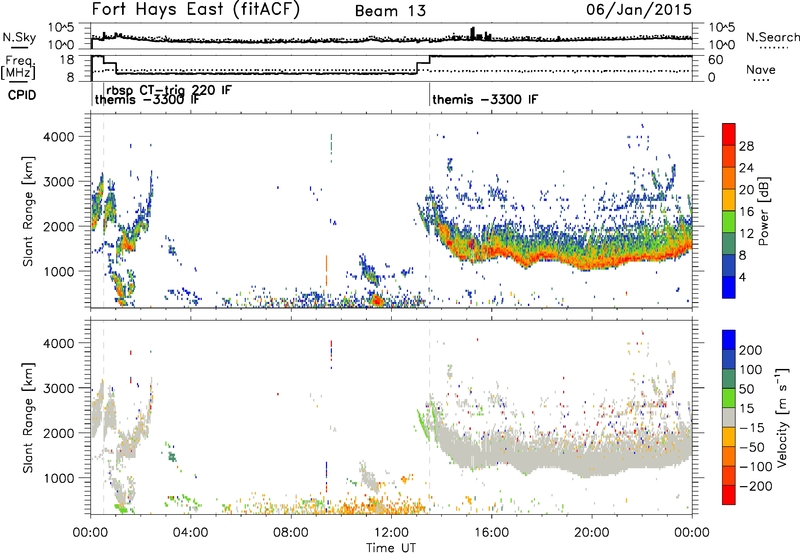
Task: Click the '04:00' time axis tick
Action: coord(190,533)
